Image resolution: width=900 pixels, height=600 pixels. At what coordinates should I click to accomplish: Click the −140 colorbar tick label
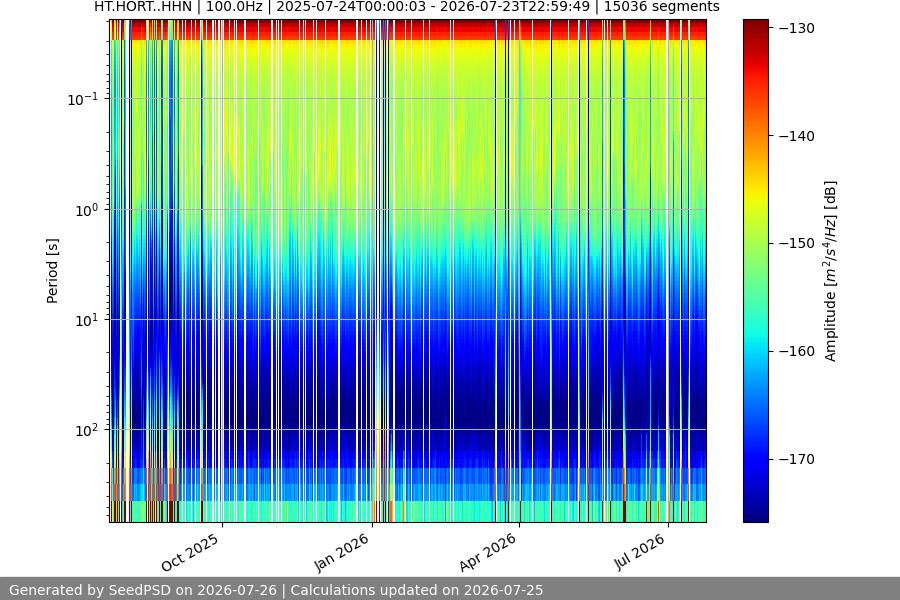(796, 136)
